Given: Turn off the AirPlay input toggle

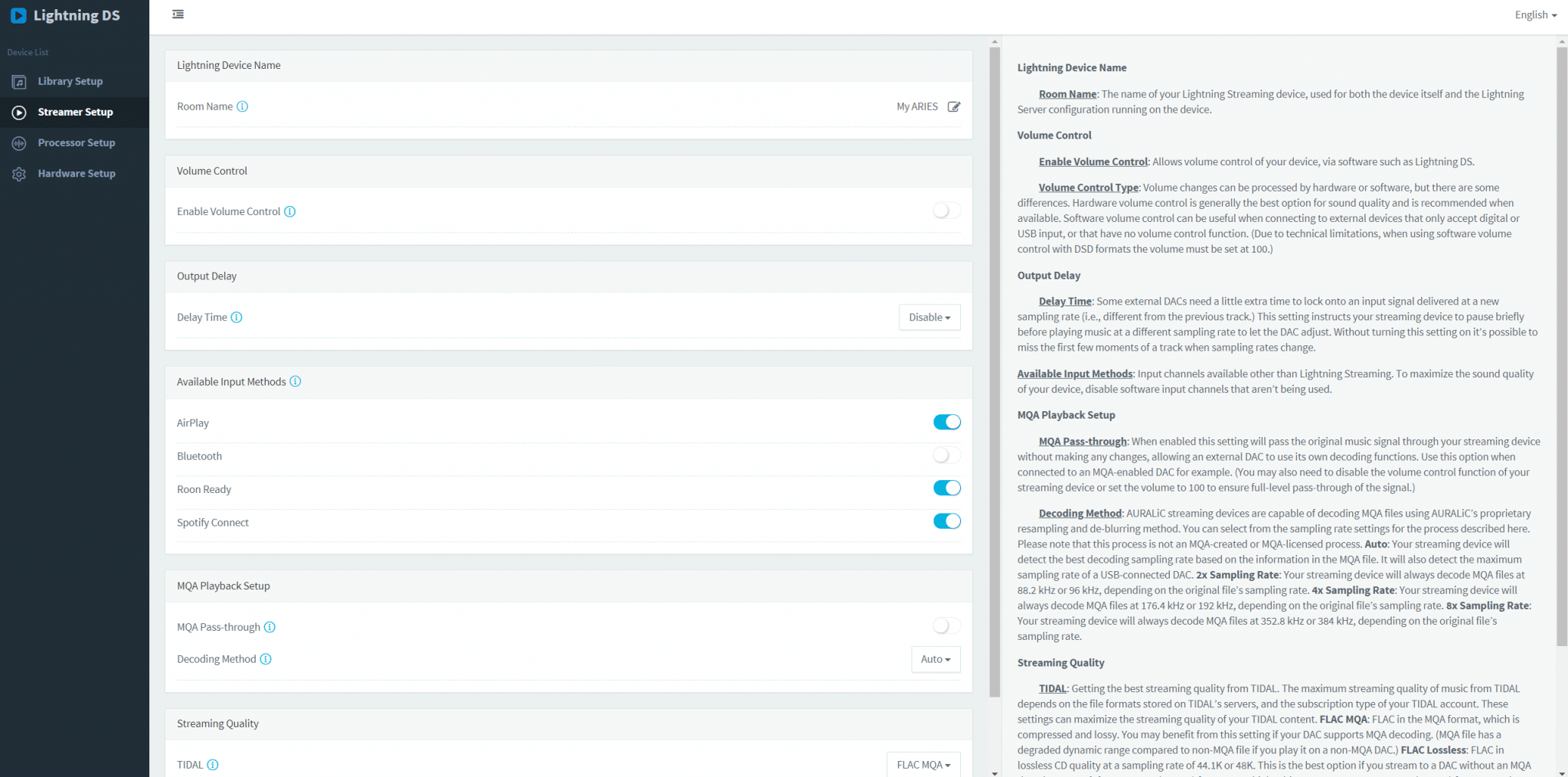Looking at the screenshot, I should (947, 422).
